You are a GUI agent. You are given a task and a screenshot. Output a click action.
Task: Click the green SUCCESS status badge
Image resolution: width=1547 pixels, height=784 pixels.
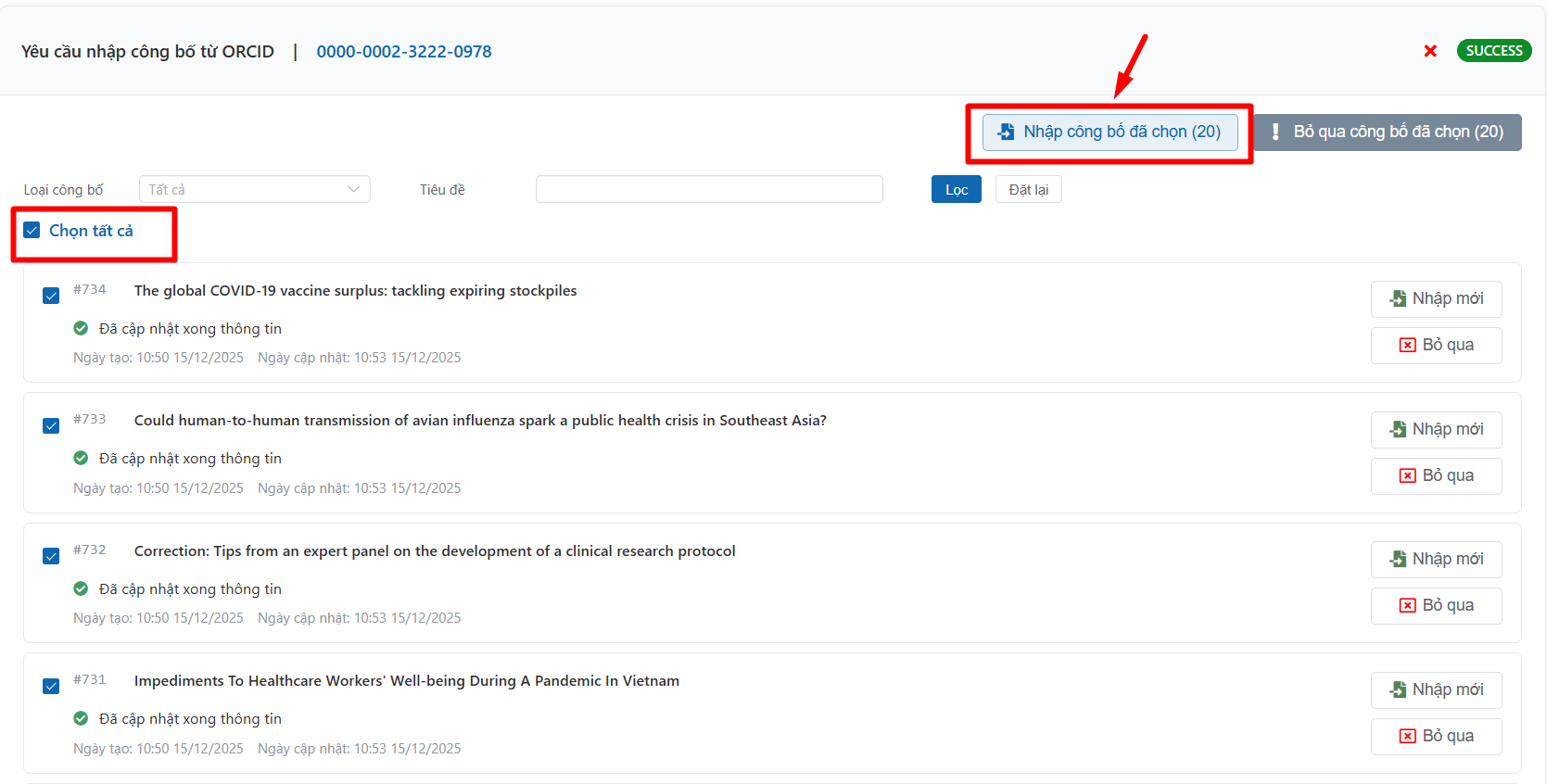[x=1493, y=51]
